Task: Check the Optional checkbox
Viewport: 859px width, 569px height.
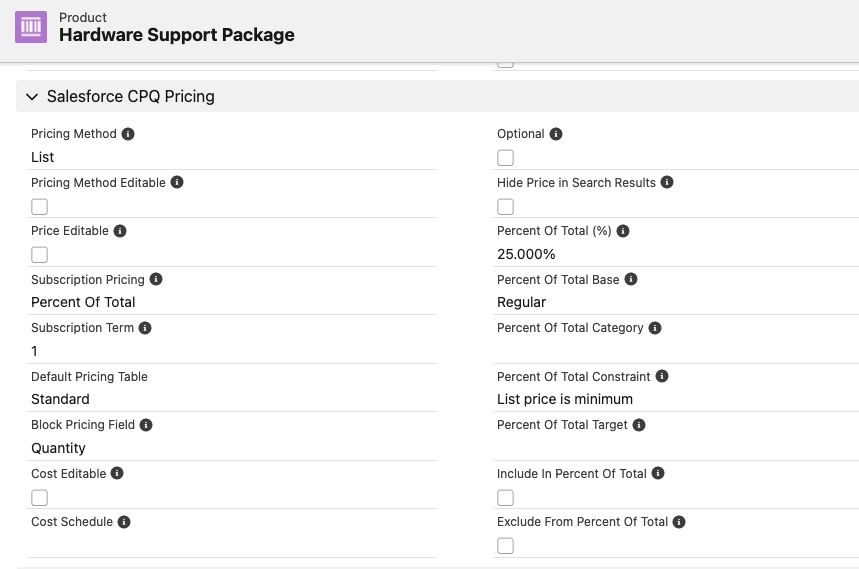Action: (x=506, y=158)
